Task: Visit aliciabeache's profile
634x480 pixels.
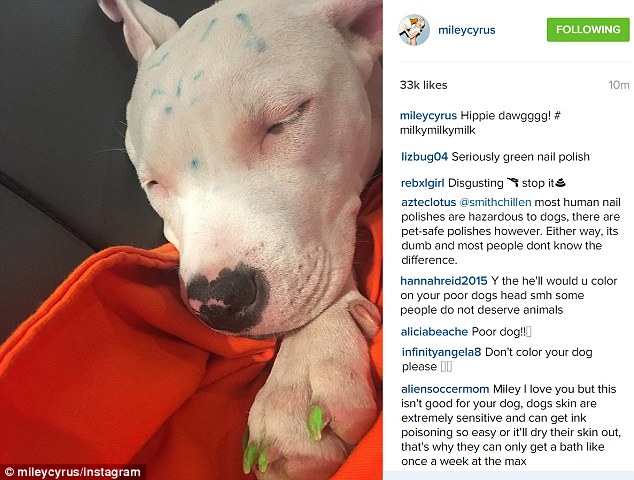Action: click(434, 332)
